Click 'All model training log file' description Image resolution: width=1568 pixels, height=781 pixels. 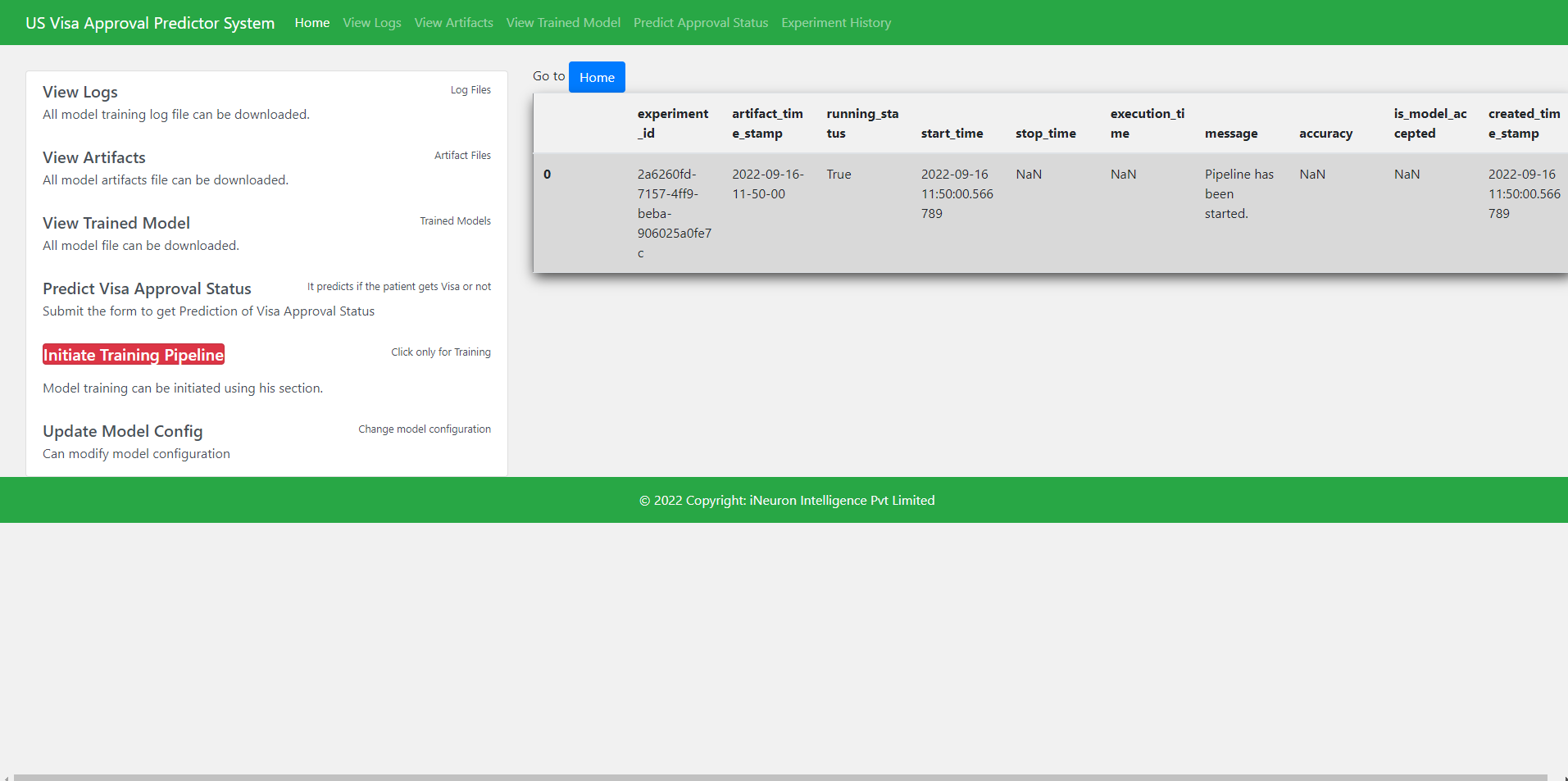[x=176, y=115]
